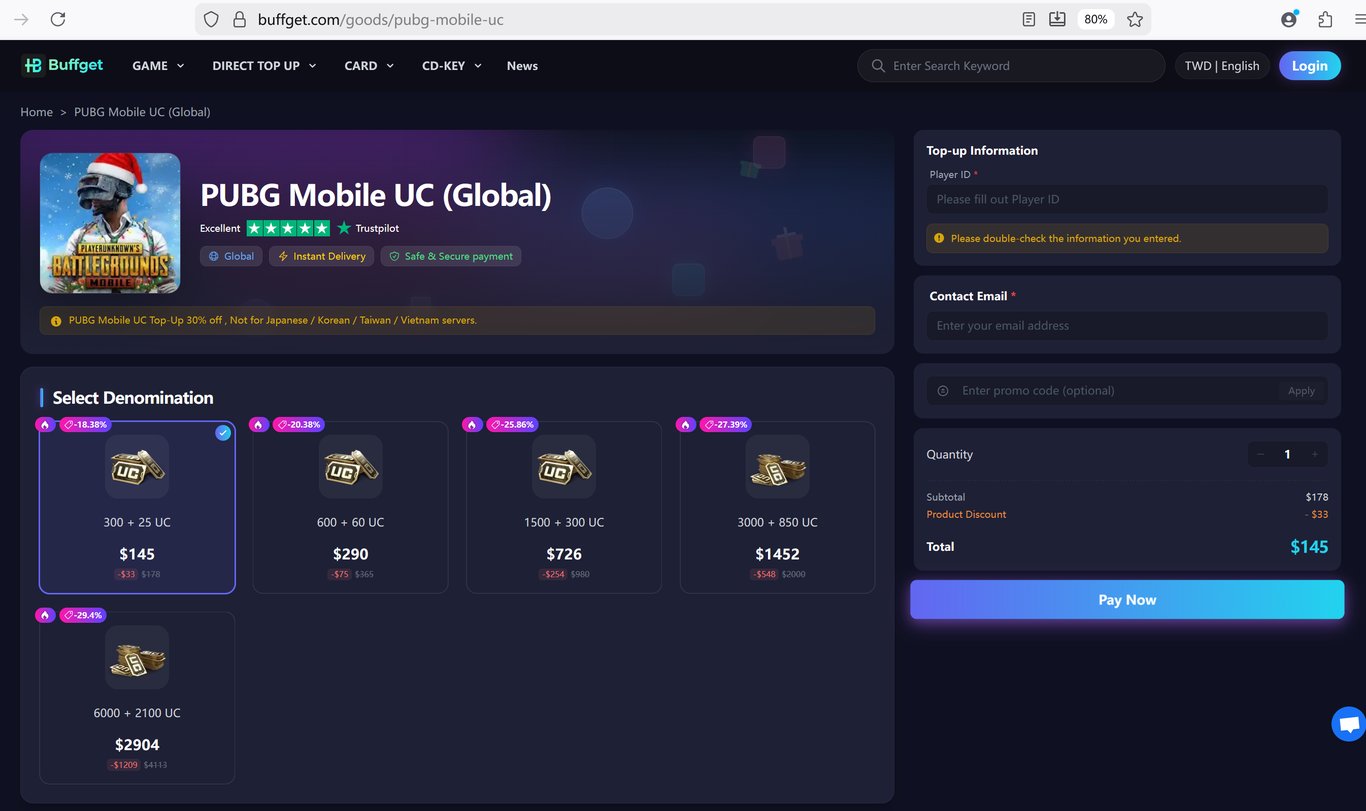The height and width of the screenshot is (811, 1366).
Task: View site security via the padlock icon
Action: (239, 19)
